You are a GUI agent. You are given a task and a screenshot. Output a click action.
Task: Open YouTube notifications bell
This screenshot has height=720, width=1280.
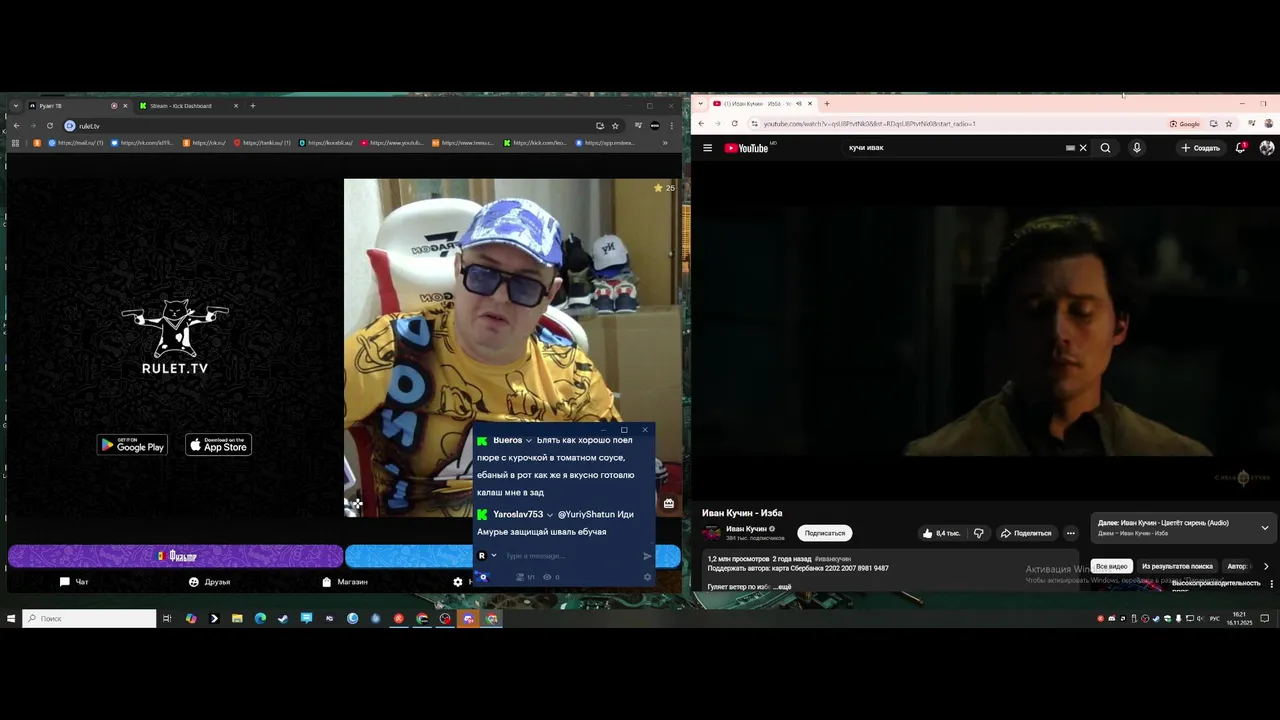pyautogui.click(x=1241, y=148)
